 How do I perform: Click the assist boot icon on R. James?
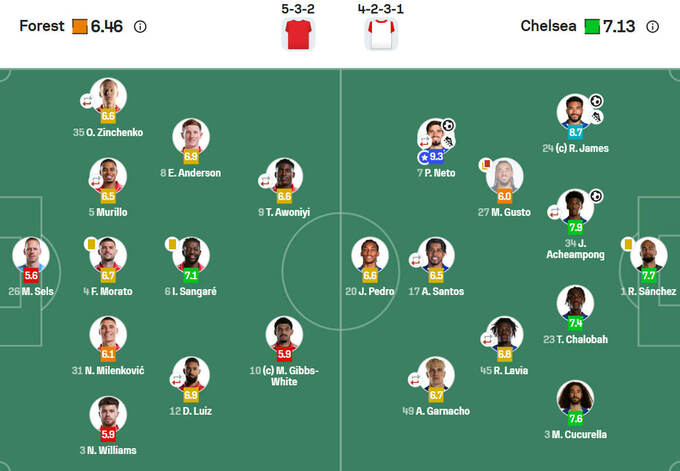point(596,116)
